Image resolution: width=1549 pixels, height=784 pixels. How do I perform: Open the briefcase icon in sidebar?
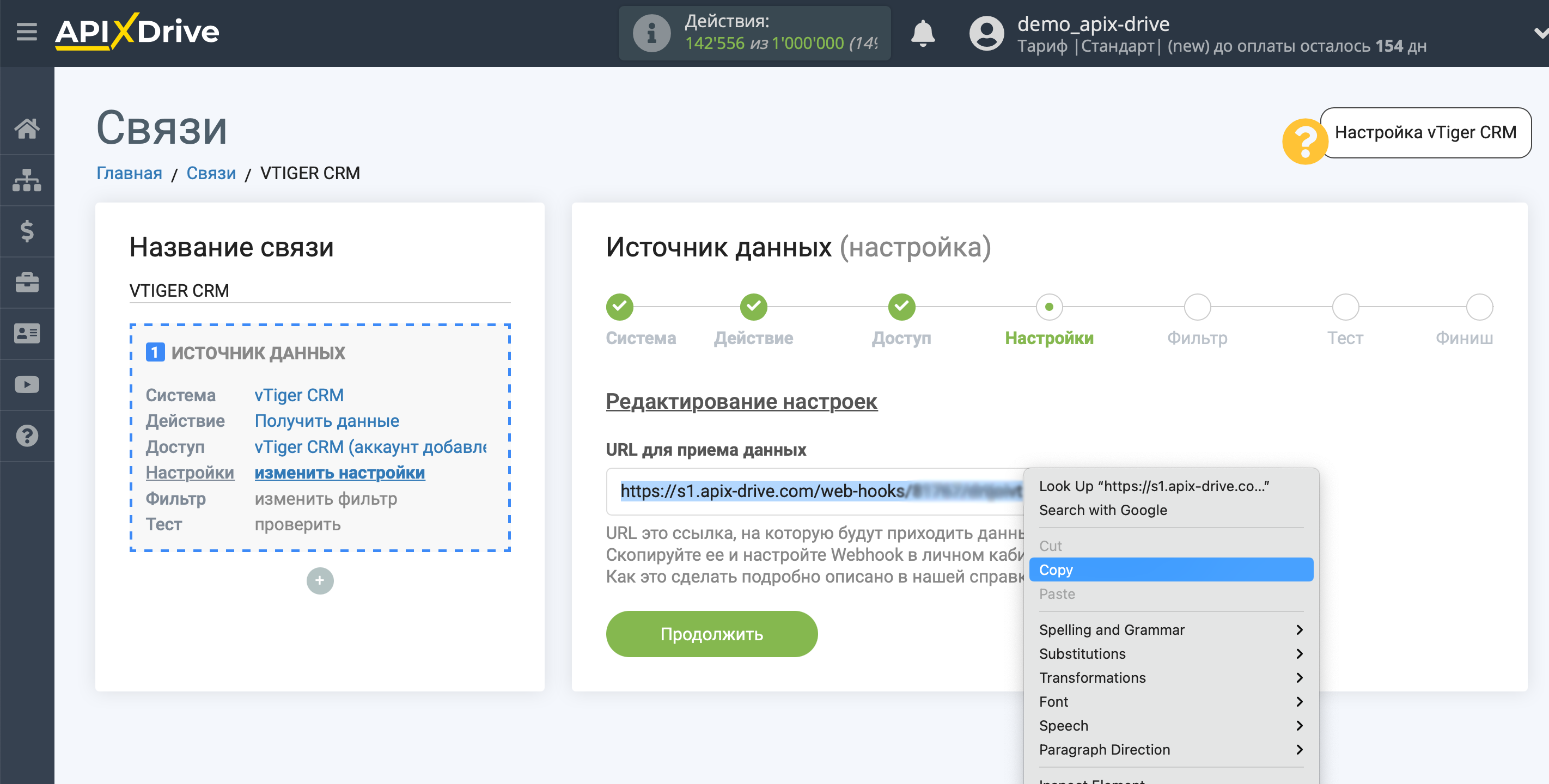point(27,283)
